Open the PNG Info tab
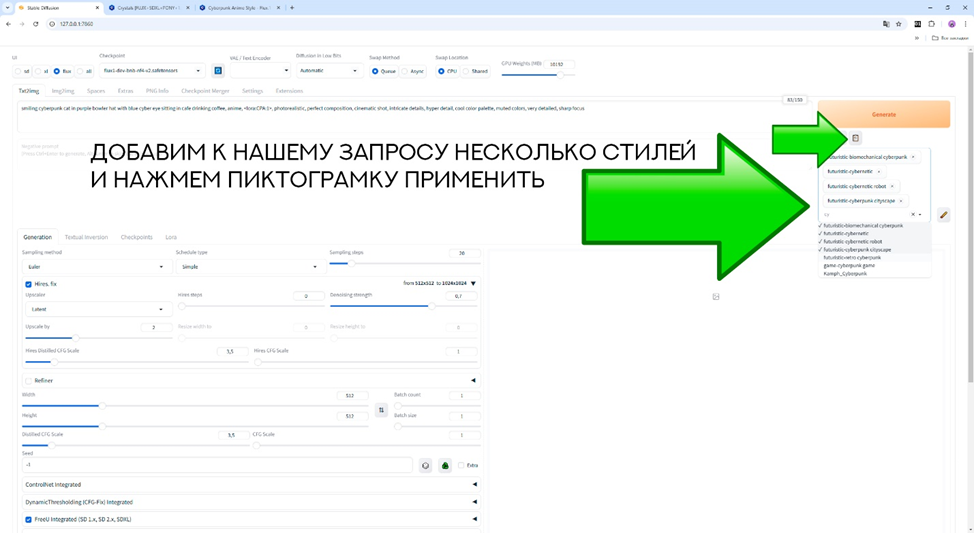This screenshot has width=974, height=533. click(157, 91)
